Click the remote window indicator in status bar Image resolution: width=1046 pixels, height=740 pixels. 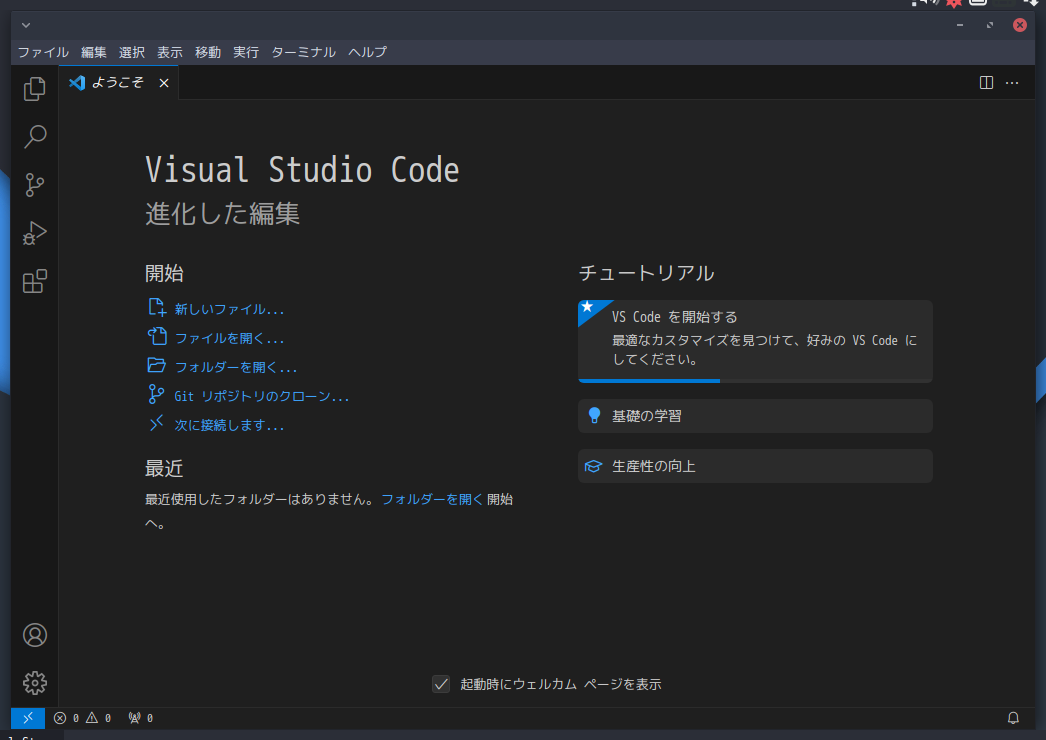tap(28, 718)
